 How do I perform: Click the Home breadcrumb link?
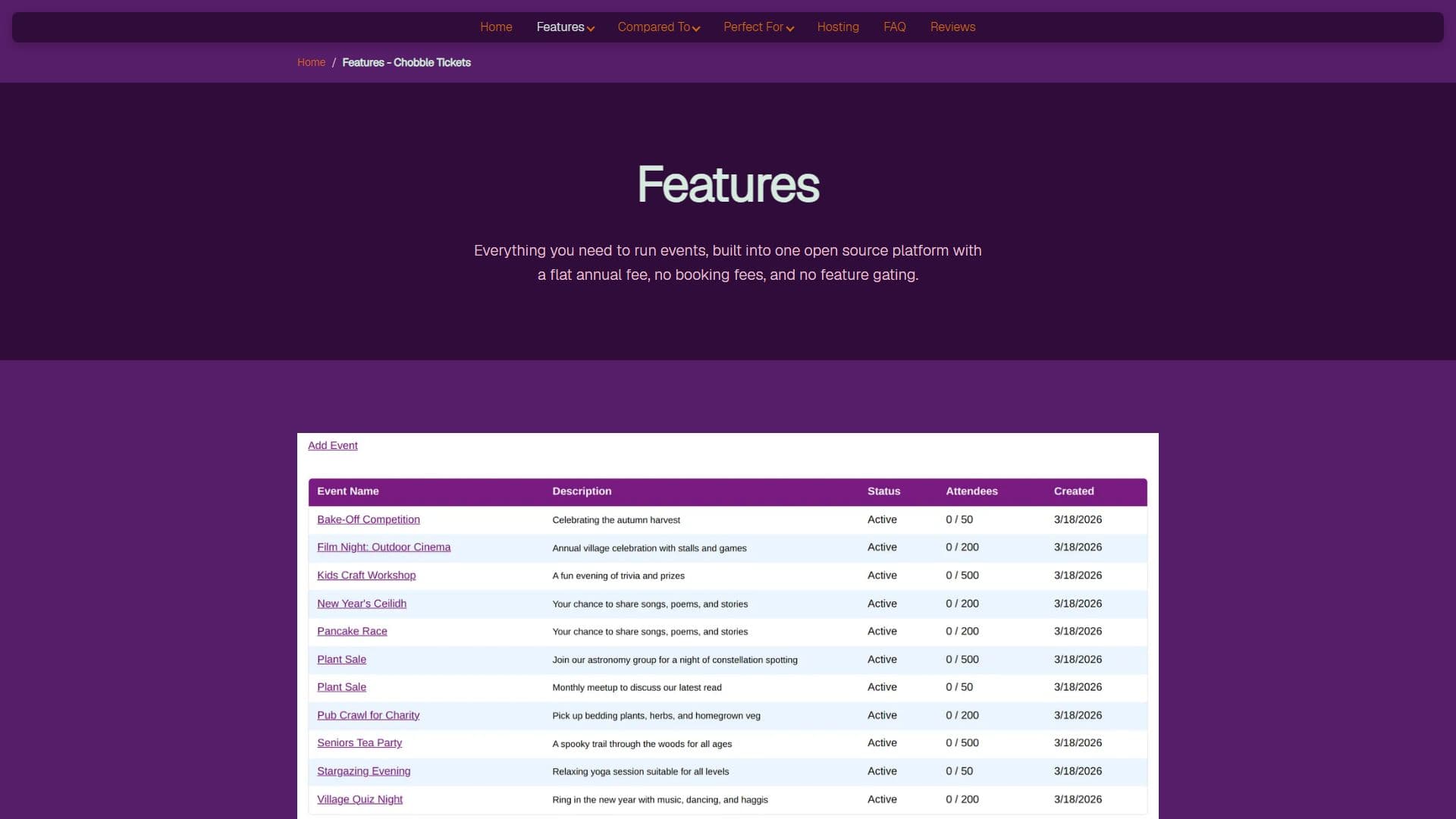(x=311, y=62)
